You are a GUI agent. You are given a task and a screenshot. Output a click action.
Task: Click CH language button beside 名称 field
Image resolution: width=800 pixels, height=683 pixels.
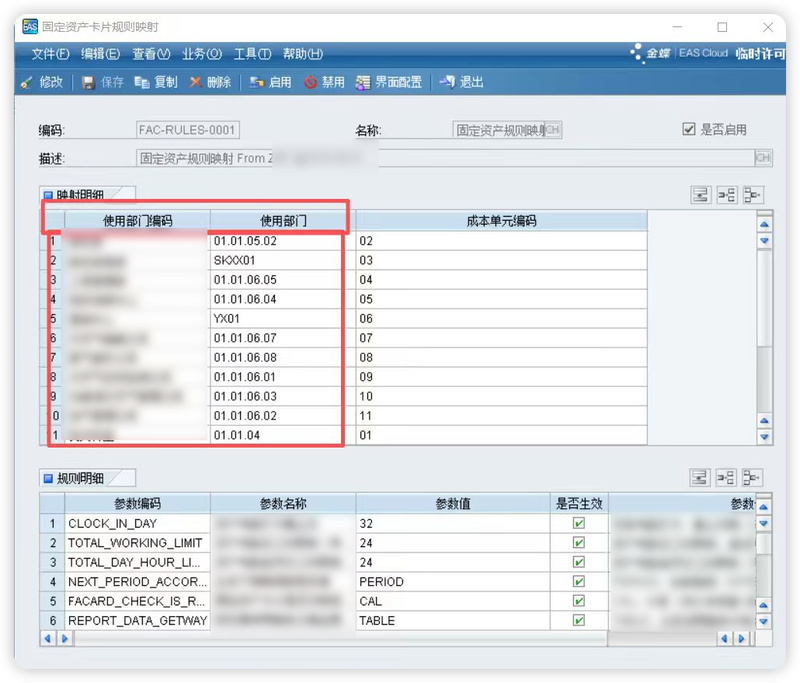553,130
